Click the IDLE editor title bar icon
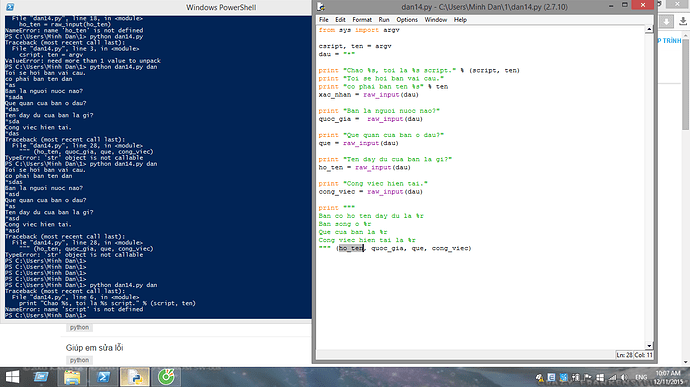690x387 pixels. click(x=321, y=7)
